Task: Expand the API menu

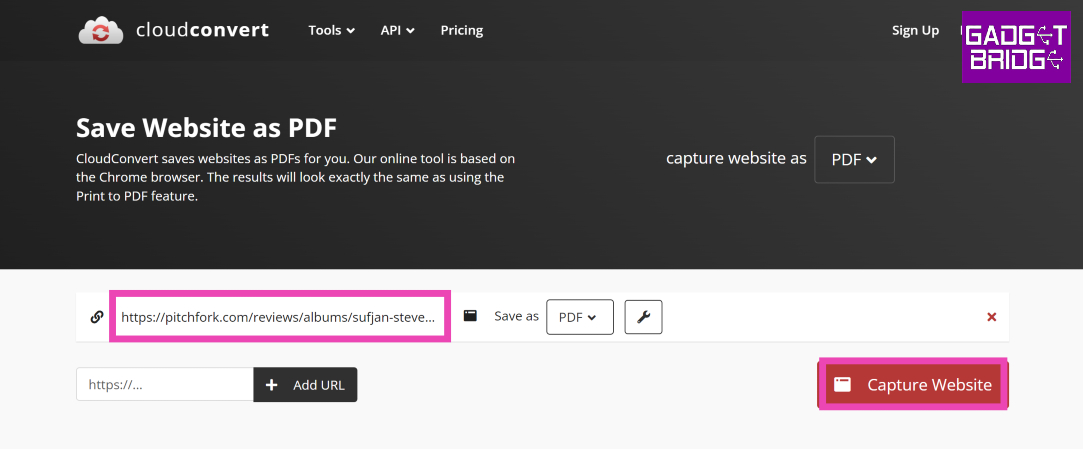Action: 397,30
